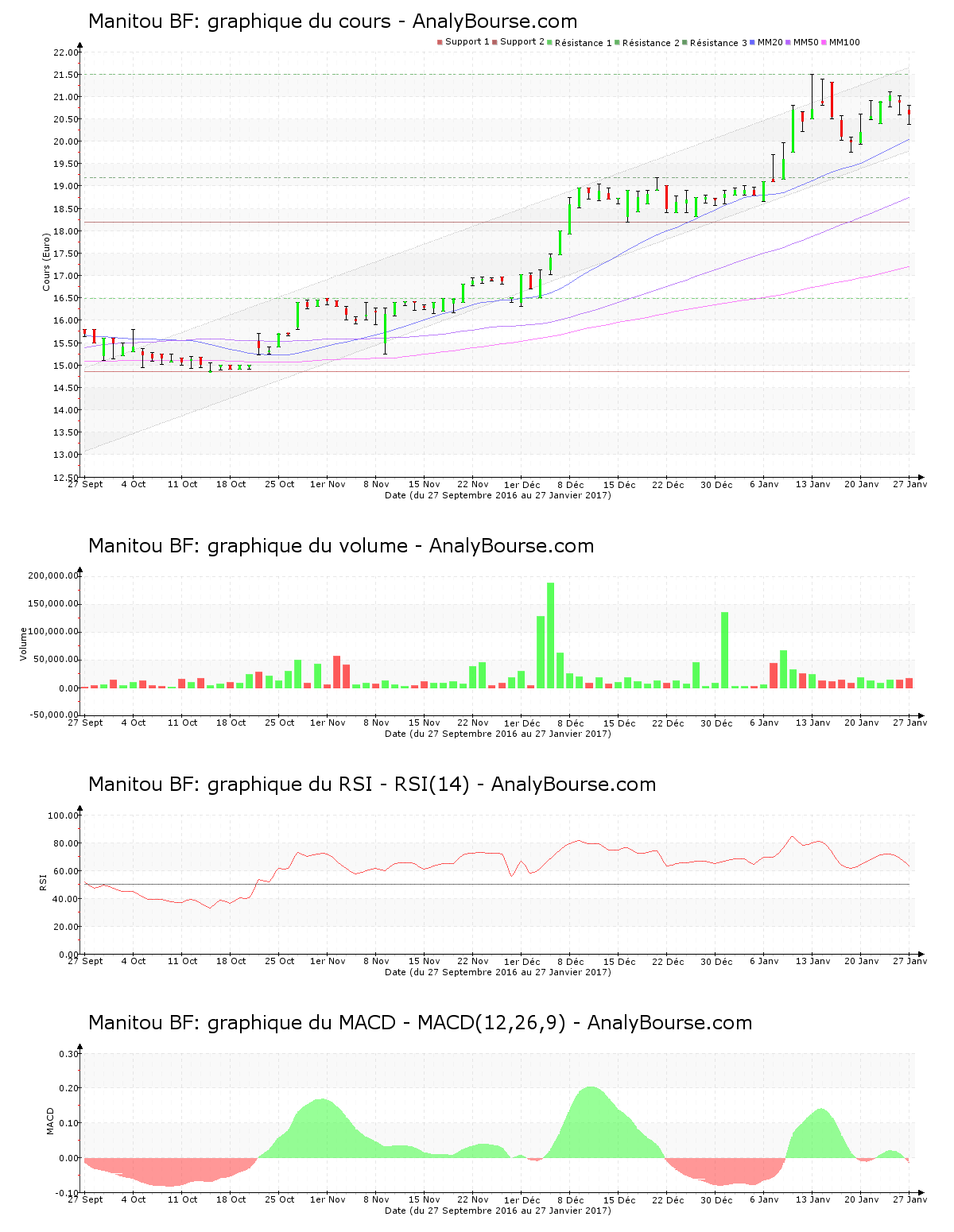Click the RSI(14) chart title

(x=372, y=785)
